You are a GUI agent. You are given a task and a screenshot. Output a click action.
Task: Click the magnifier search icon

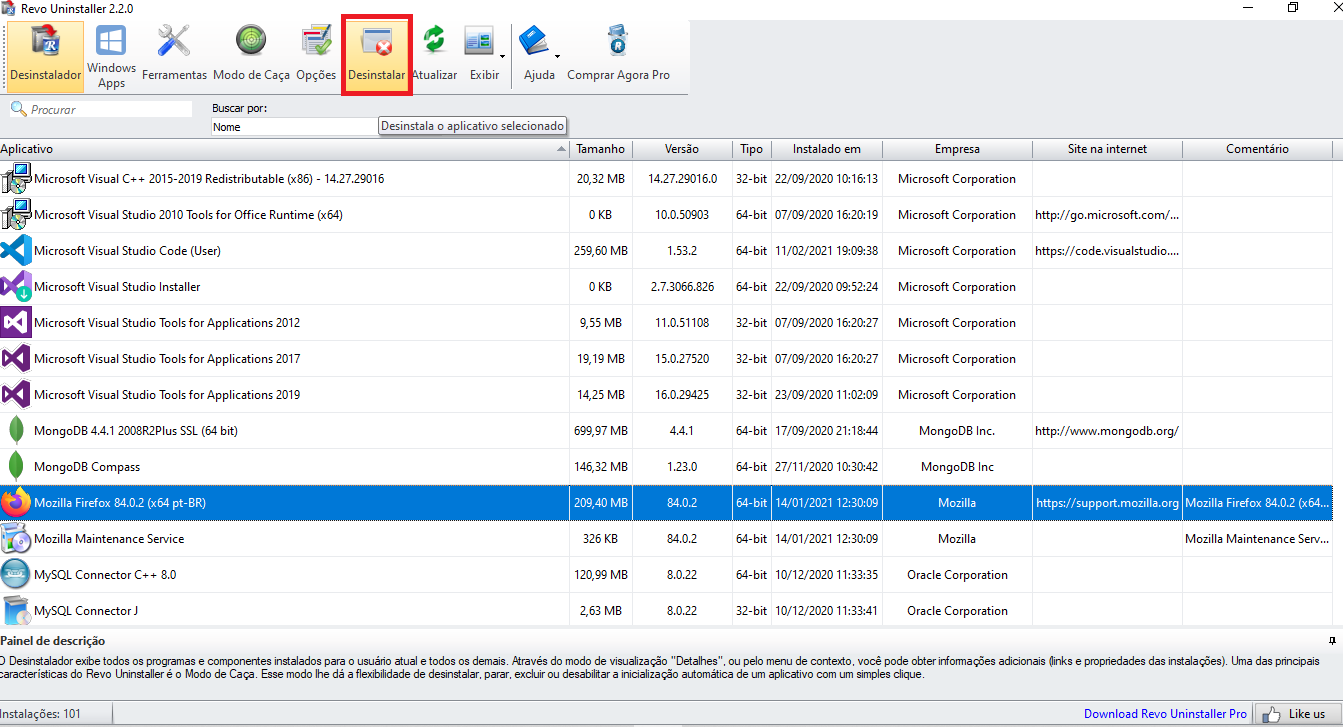[18, 109]
